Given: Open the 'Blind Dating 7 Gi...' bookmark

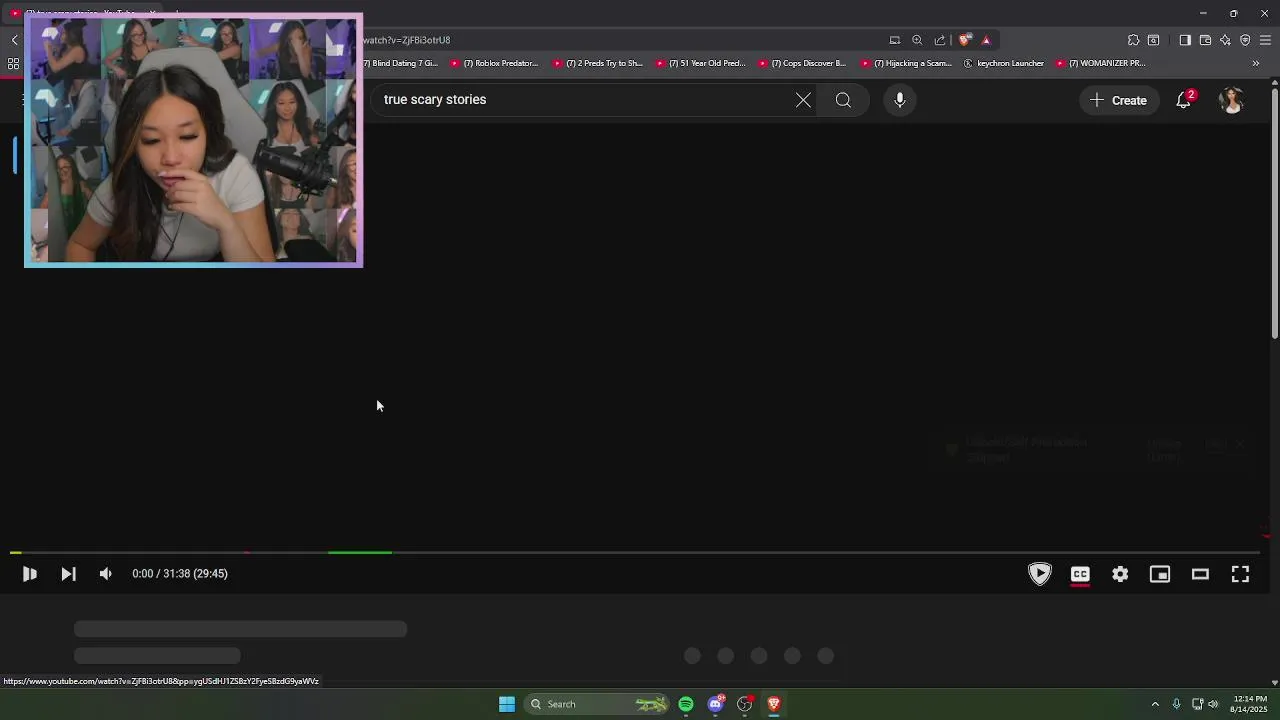Looking at the screenshot, I should [x=401, y=63].
